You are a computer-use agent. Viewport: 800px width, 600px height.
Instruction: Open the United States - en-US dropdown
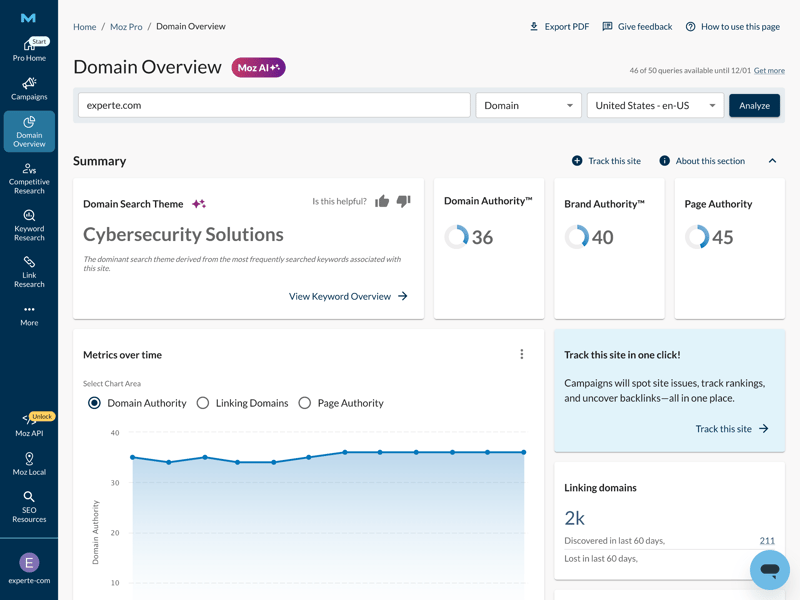655,105
